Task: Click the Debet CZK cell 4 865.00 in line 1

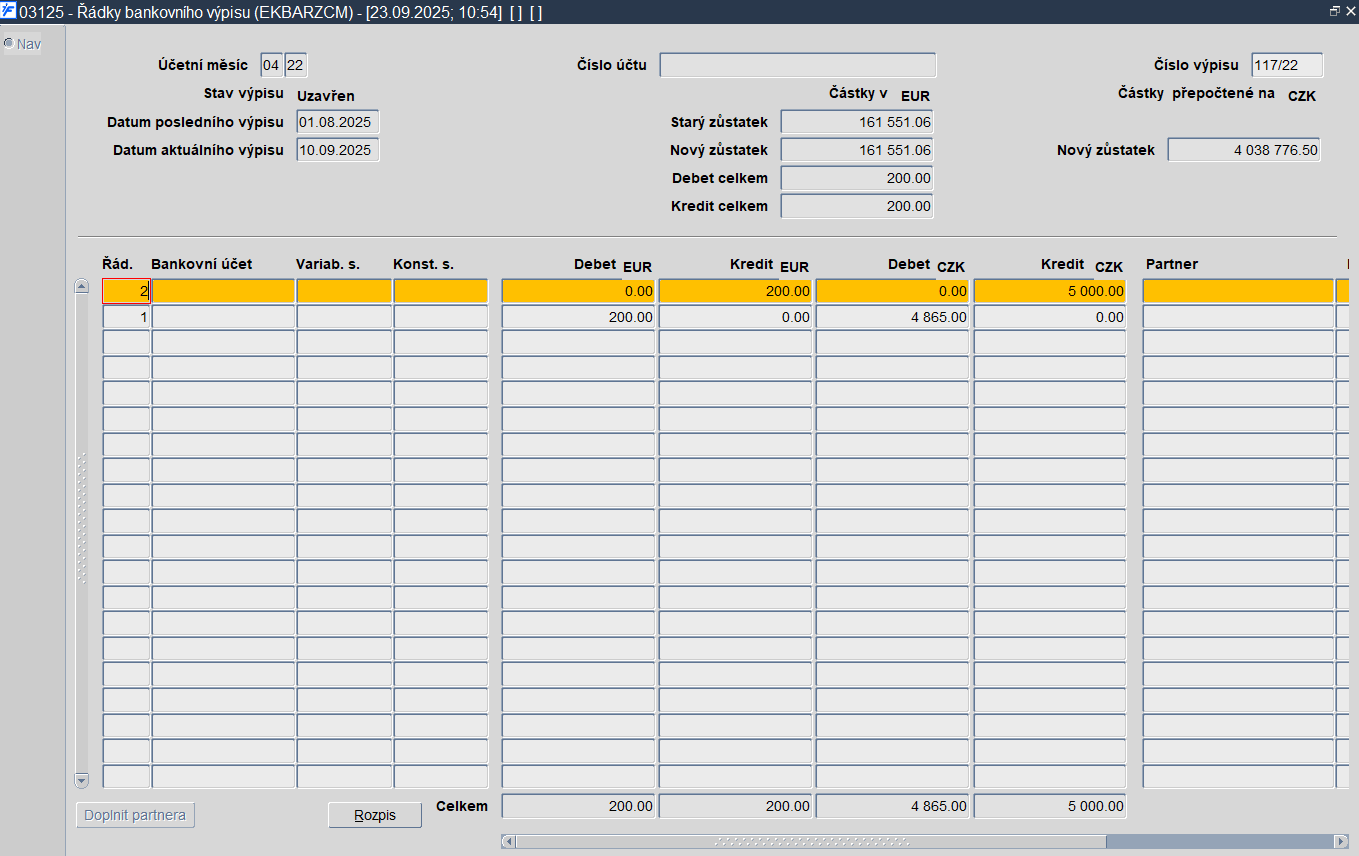Action: point(893,317)
